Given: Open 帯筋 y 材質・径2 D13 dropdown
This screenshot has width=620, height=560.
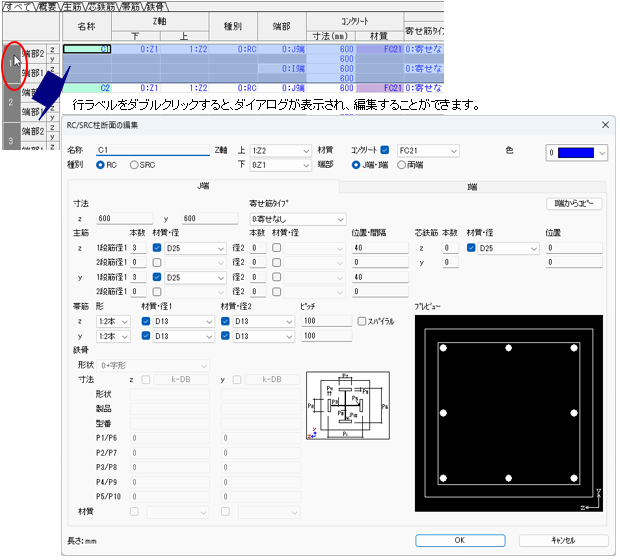Looking at the screenshot, I should click(x=263, y=336).
